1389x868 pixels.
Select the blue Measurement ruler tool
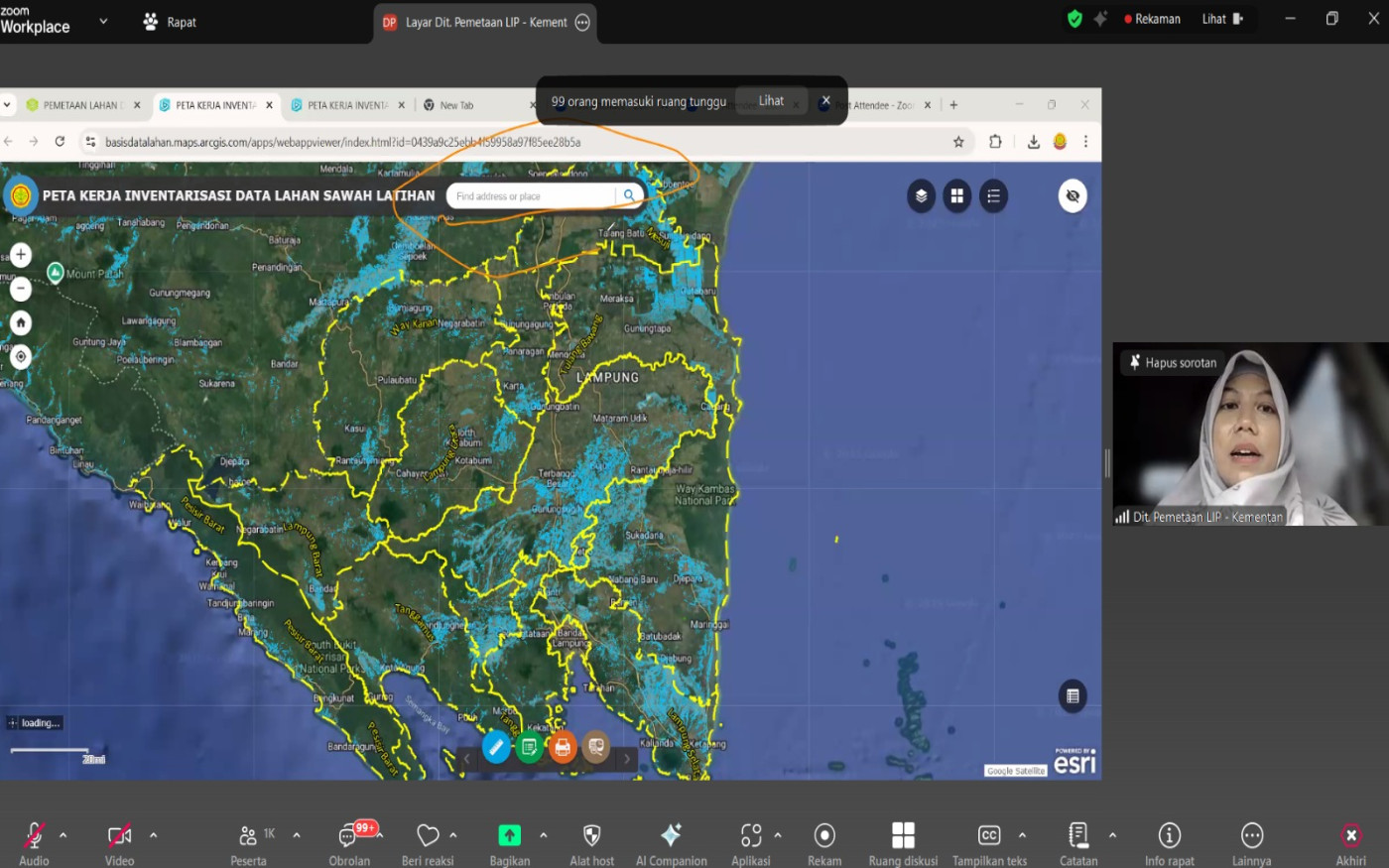tap(496, 747)
